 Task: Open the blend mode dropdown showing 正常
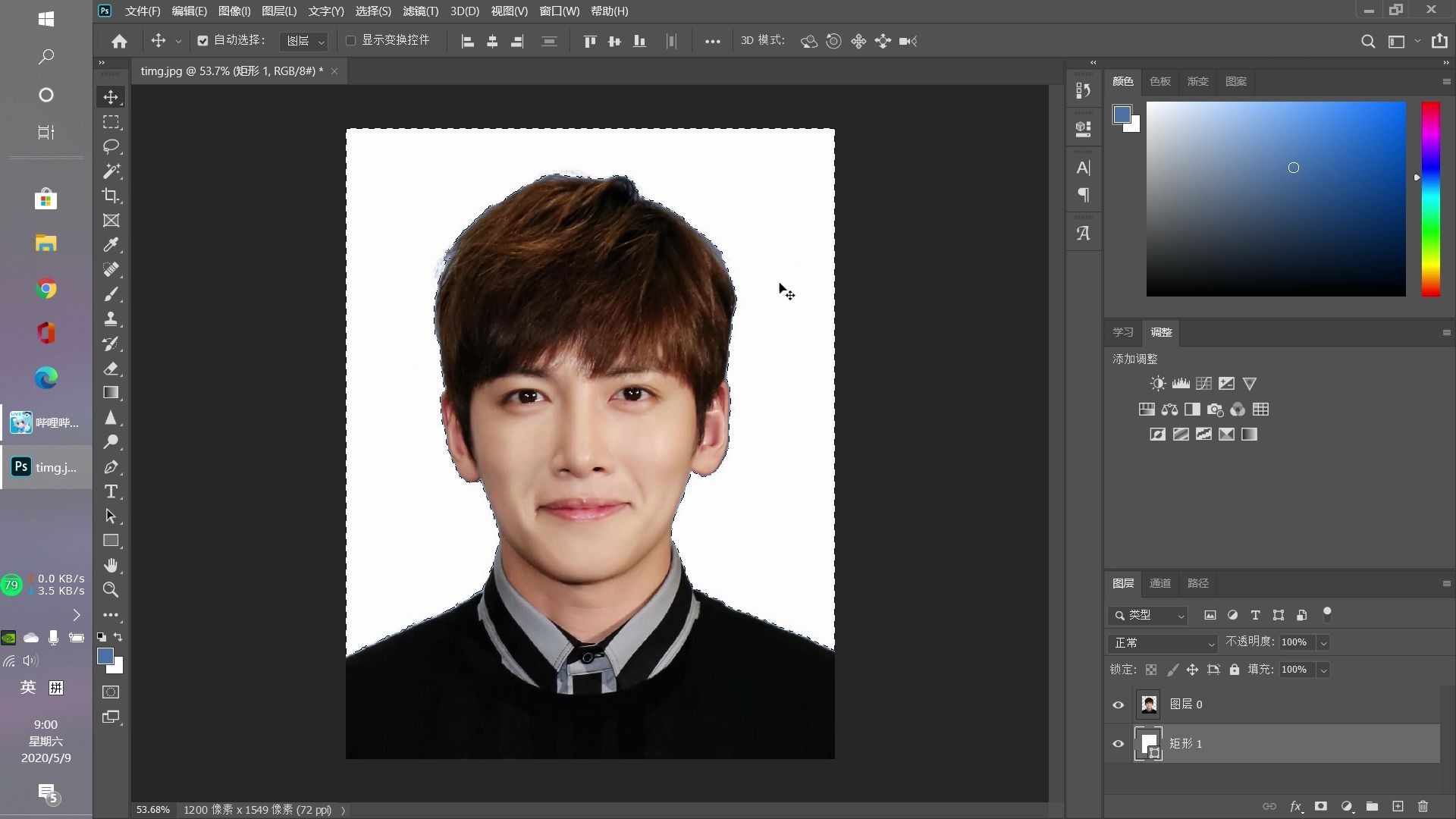coord(1162,642)
